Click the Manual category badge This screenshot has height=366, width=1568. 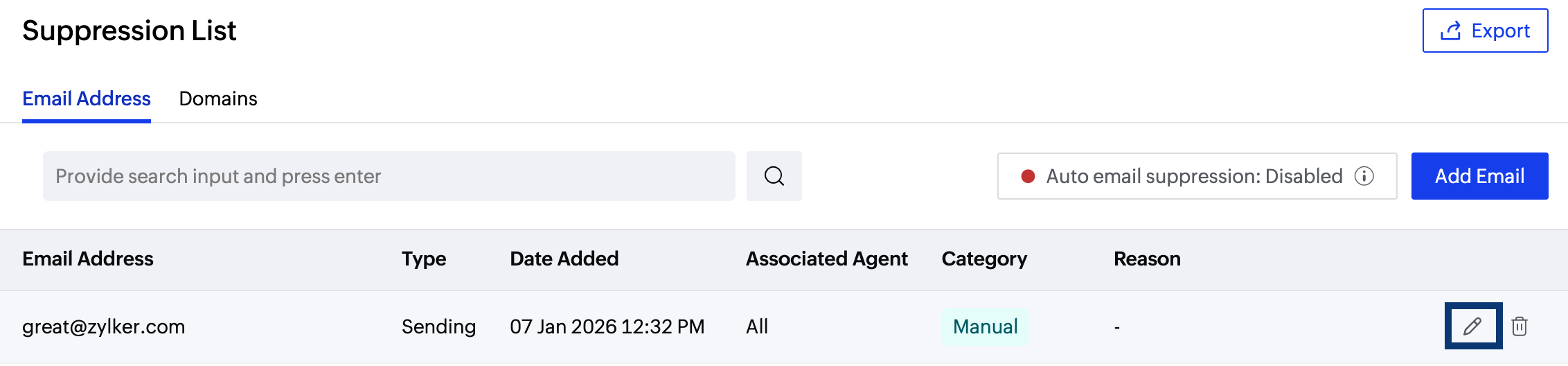985,326
